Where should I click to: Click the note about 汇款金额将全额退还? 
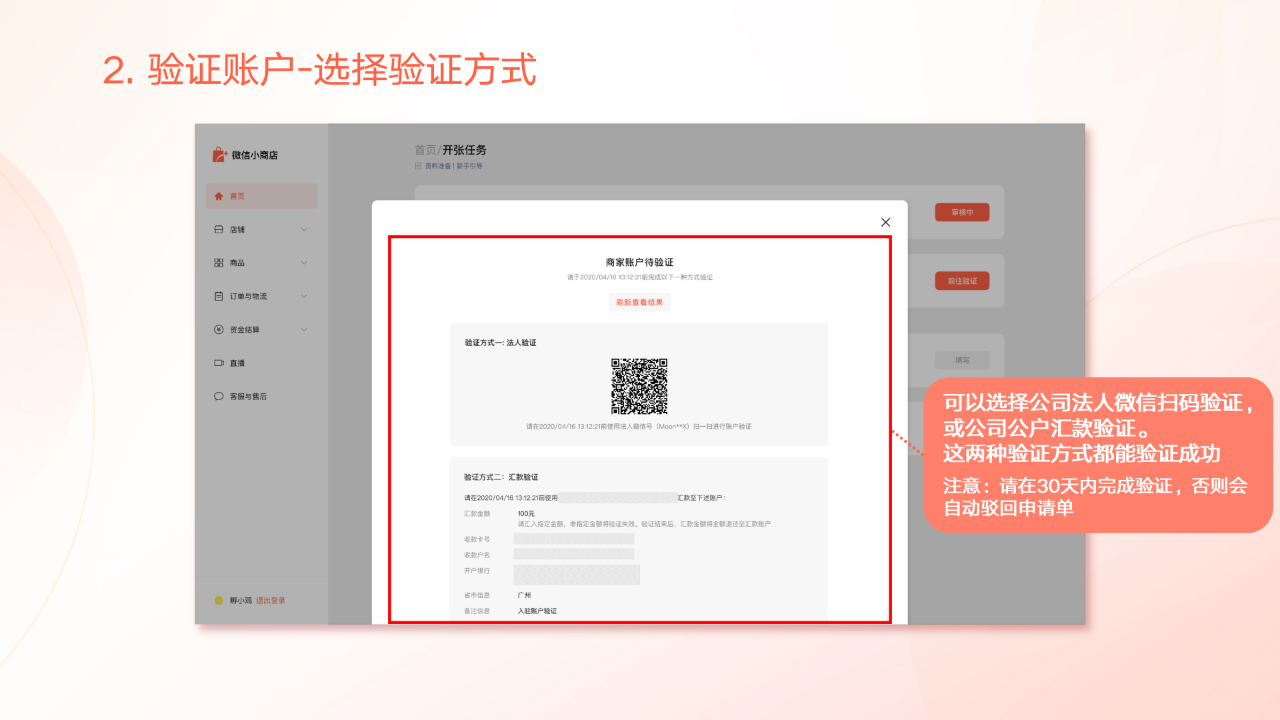click(x=644, y=524)
